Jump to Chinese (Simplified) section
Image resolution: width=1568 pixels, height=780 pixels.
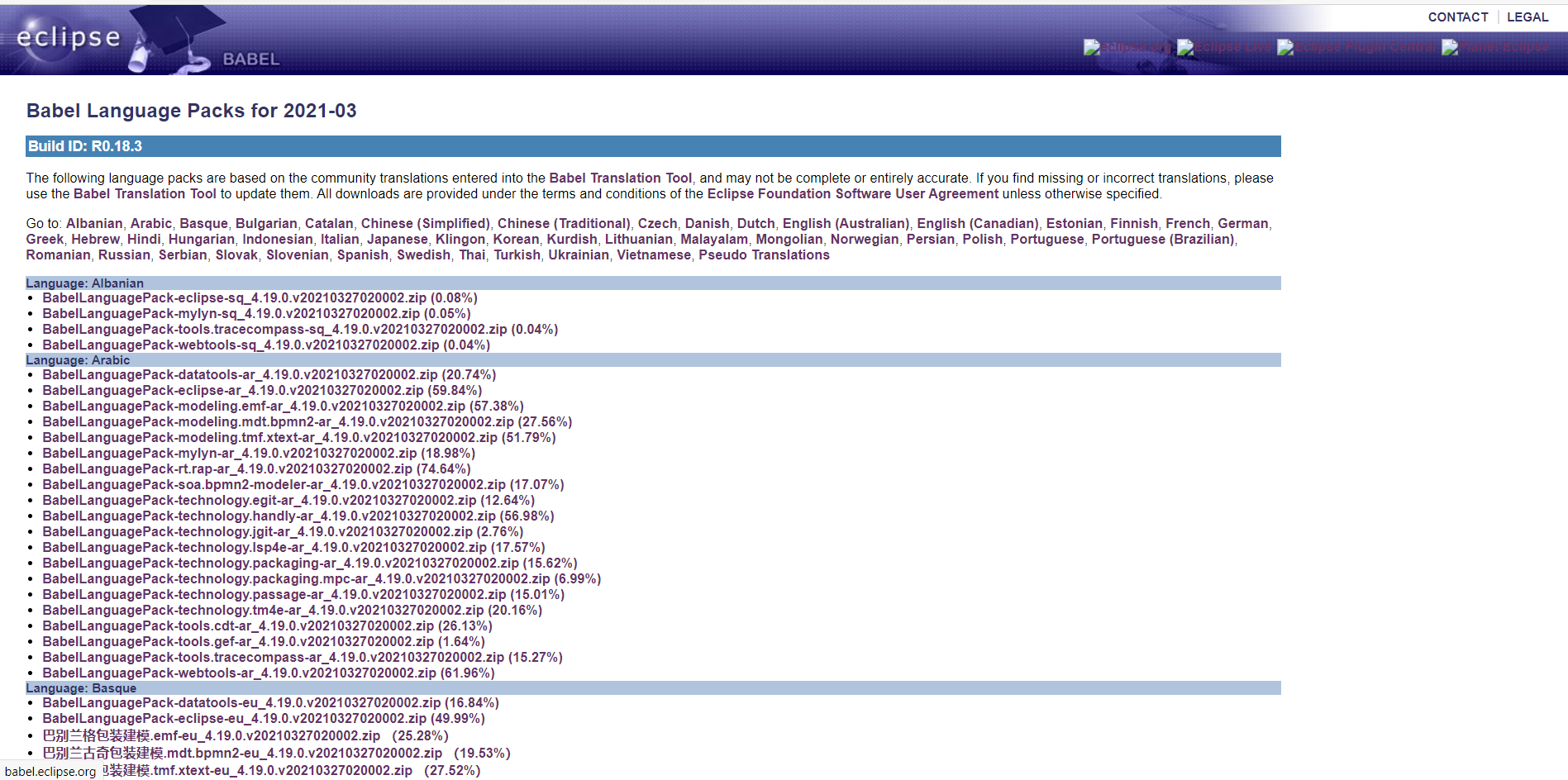pos(425,224)
